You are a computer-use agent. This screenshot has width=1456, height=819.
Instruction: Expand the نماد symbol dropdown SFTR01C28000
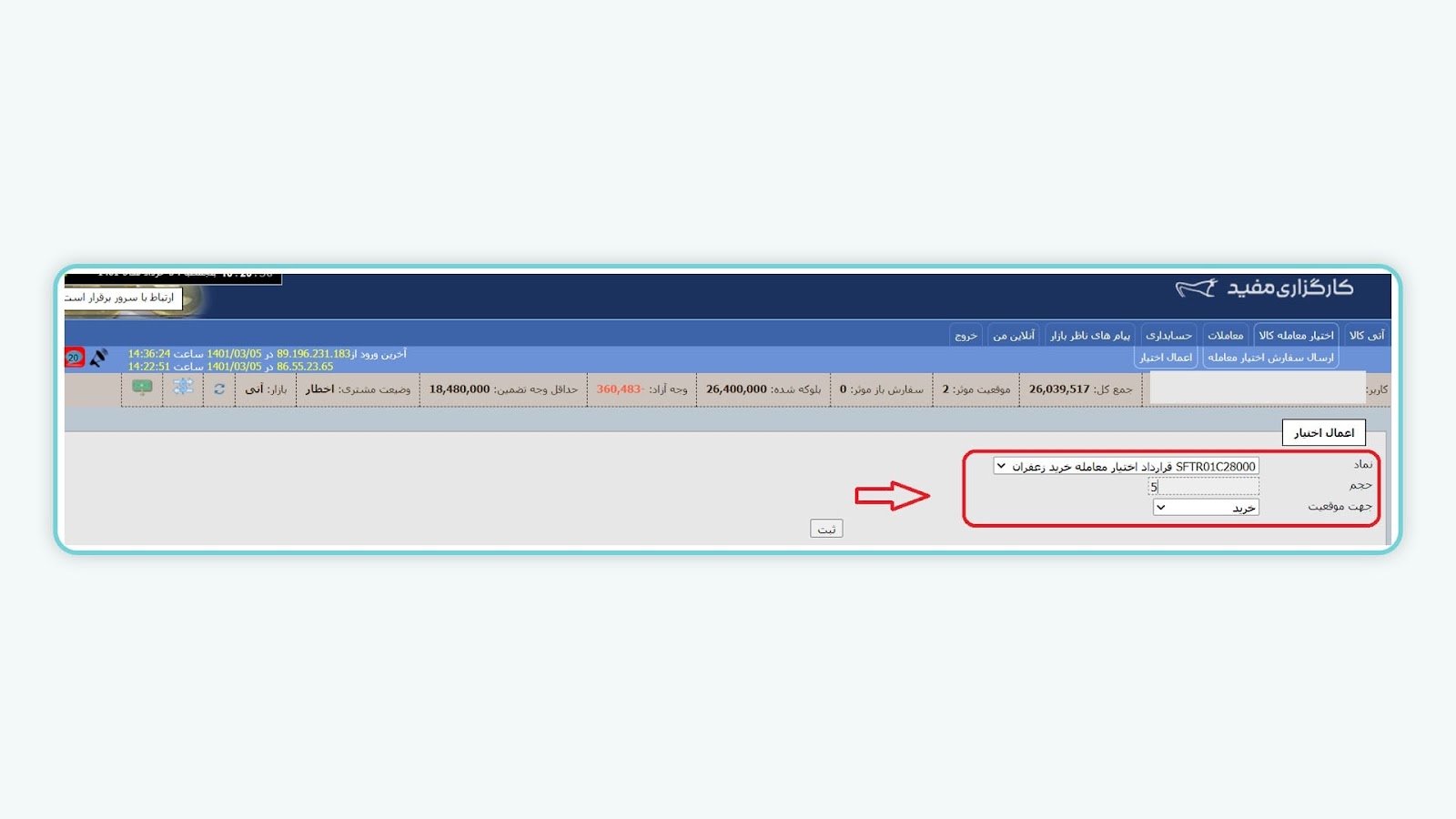pos(1126,466)
